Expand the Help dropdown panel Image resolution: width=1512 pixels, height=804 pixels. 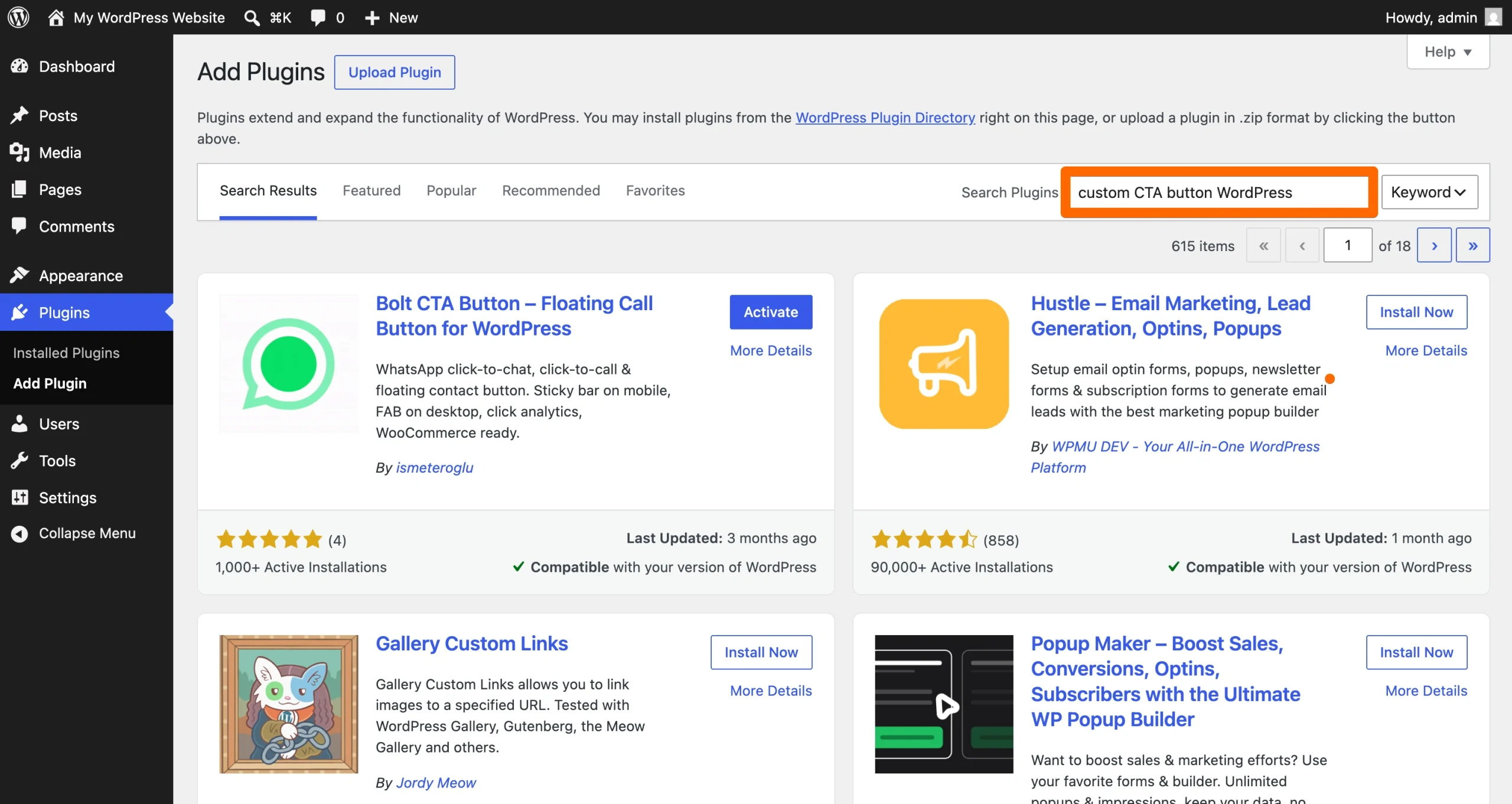(x=1448, y=52)
